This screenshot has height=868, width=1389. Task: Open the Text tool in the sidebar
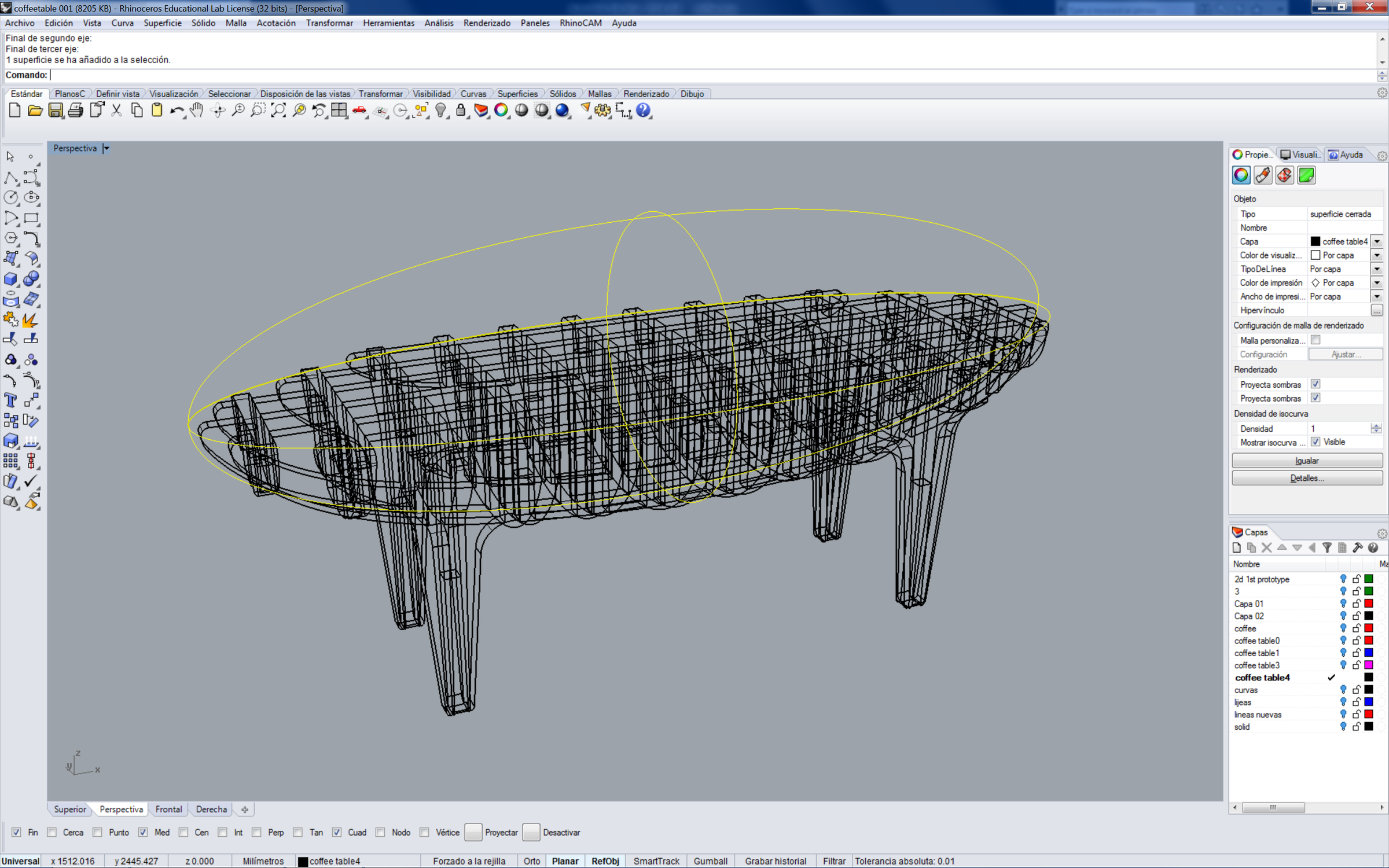[10, 400]
